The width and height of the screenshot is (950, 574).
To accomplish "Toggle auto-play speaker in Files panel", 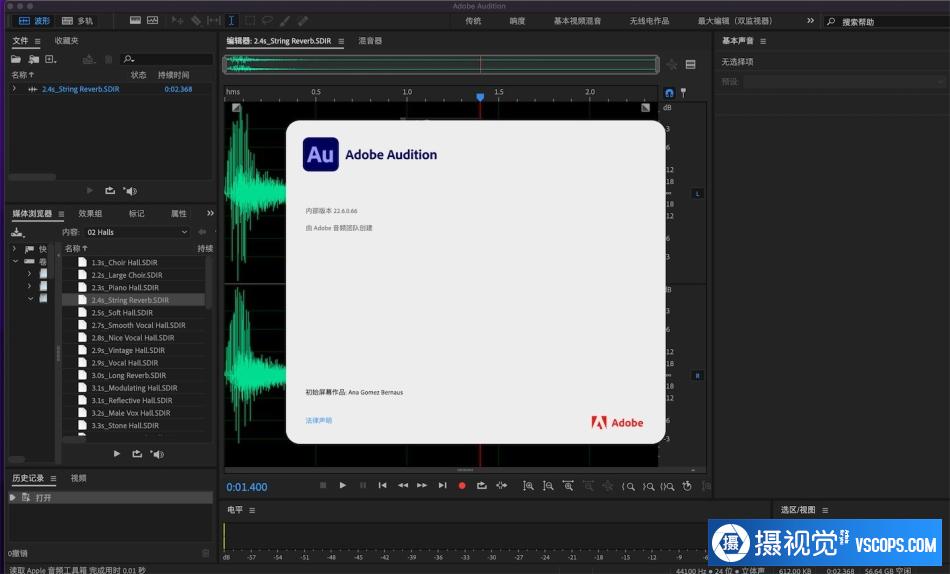I will tap(130, 191).
